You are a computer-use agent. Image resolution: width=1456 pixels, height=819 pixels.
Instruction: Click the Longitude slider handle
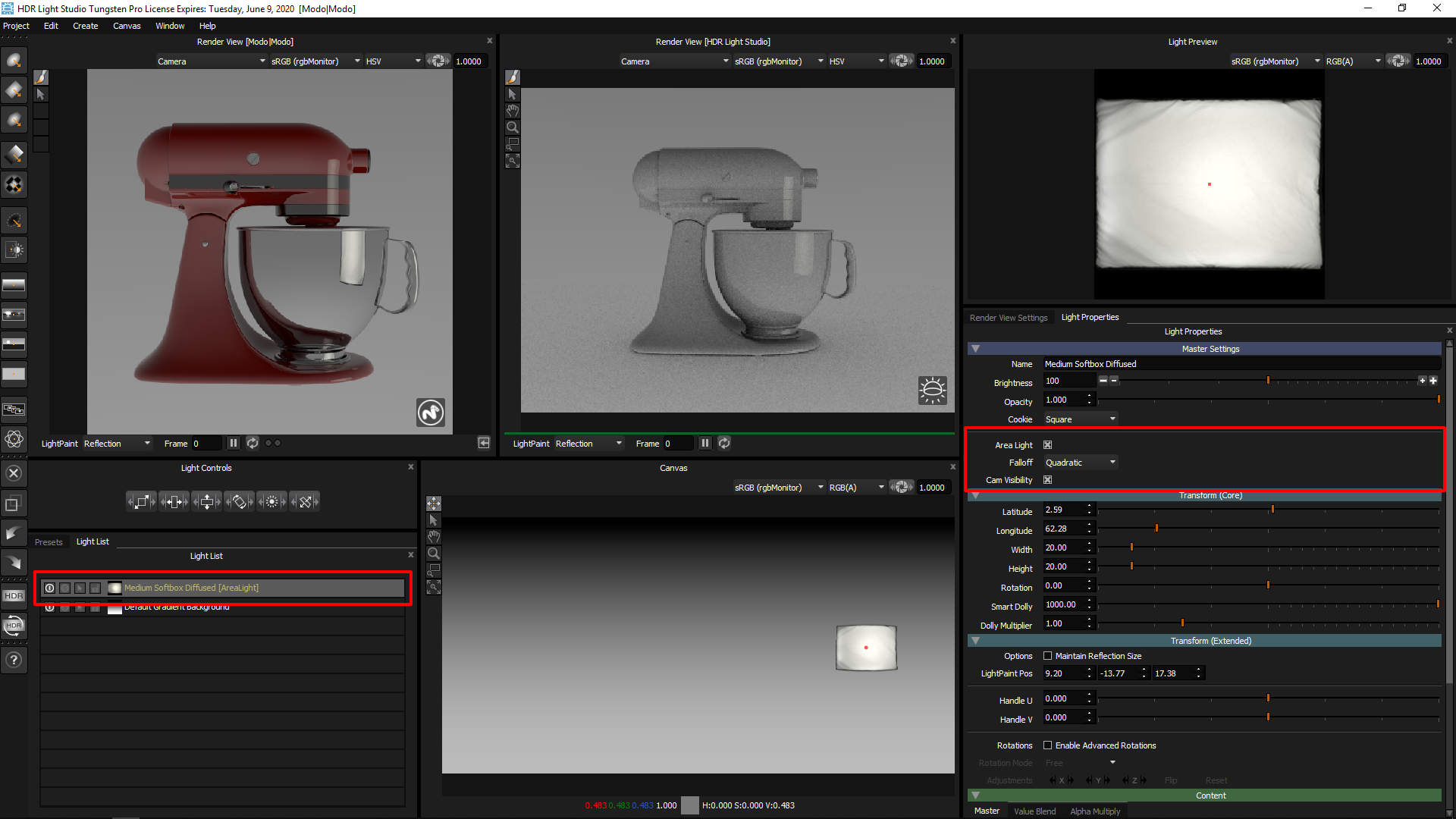coord(1156,528)
